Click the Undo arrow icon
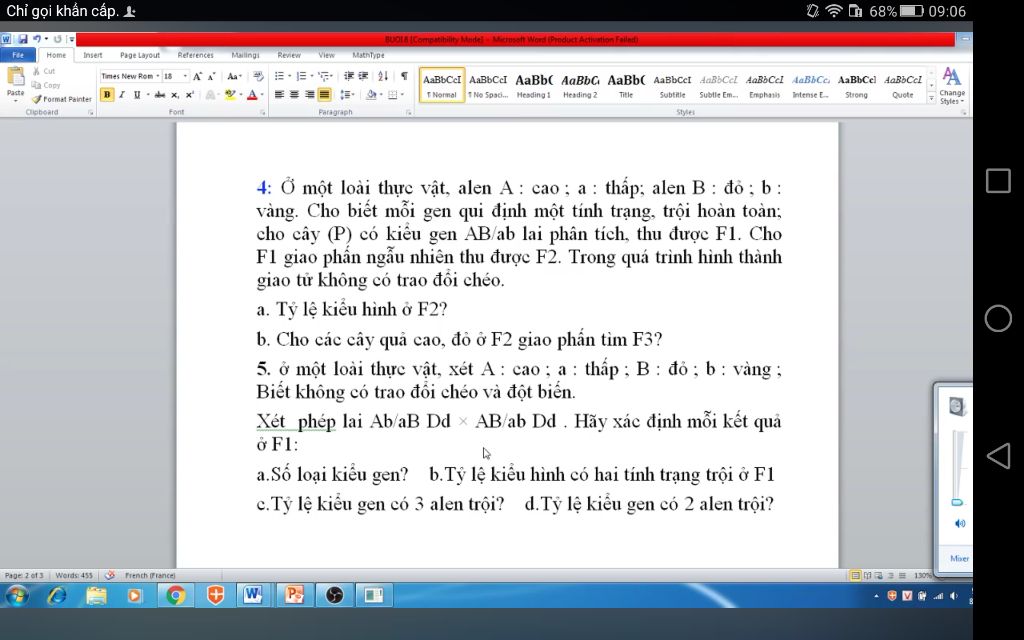Viewport: 1024px width, 640px height. [x=37, y=39]
